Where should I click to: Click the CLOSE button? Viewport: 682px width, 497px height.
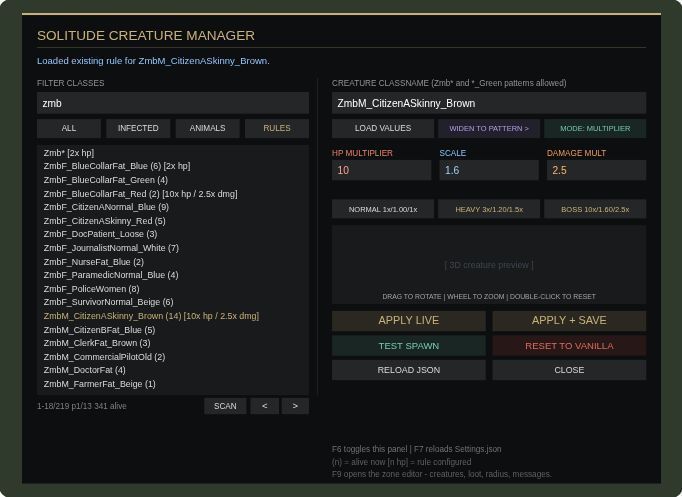[x=569, y=370]
